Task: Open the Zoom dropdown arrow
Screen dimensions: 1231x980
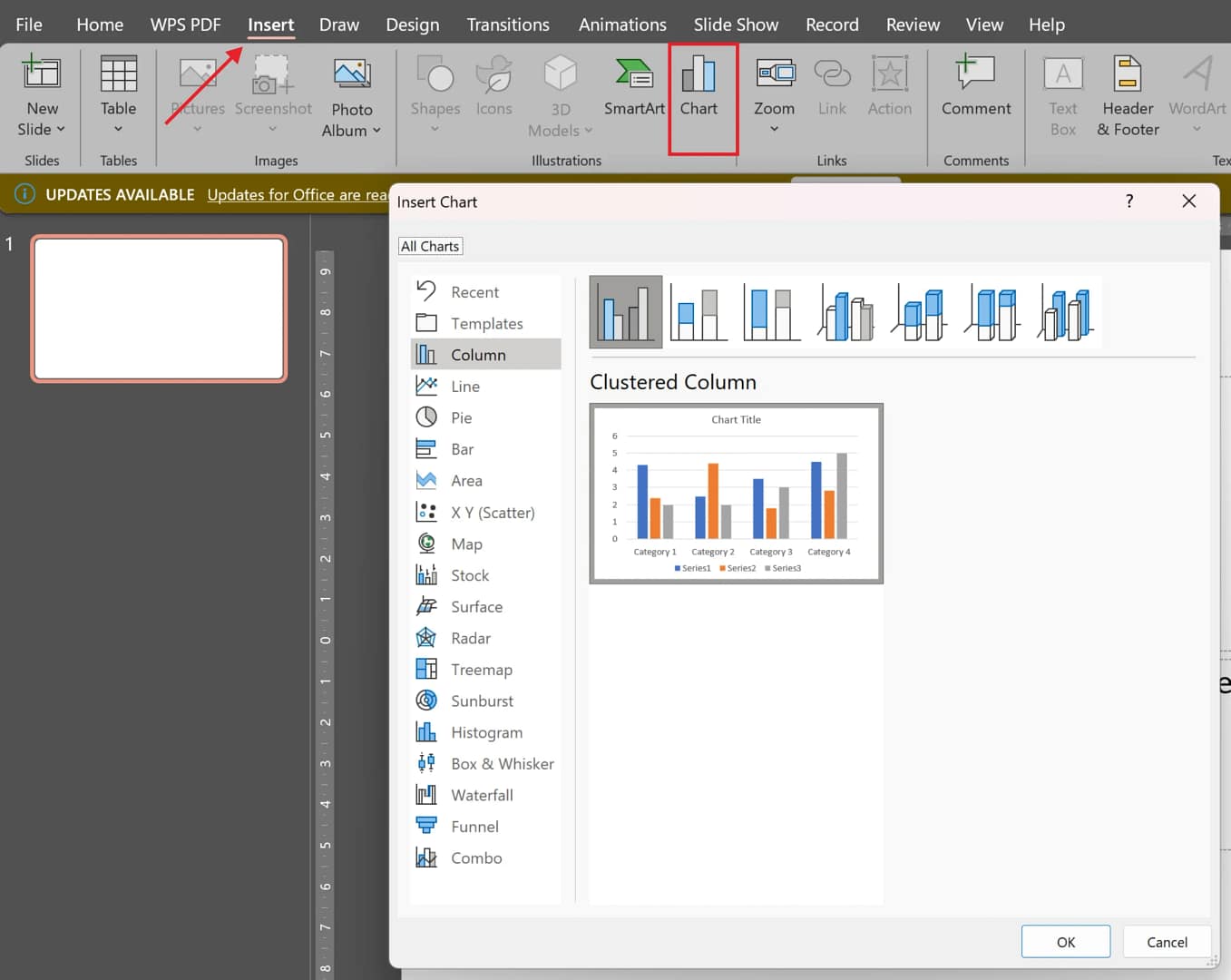Action: click(774, 129)
